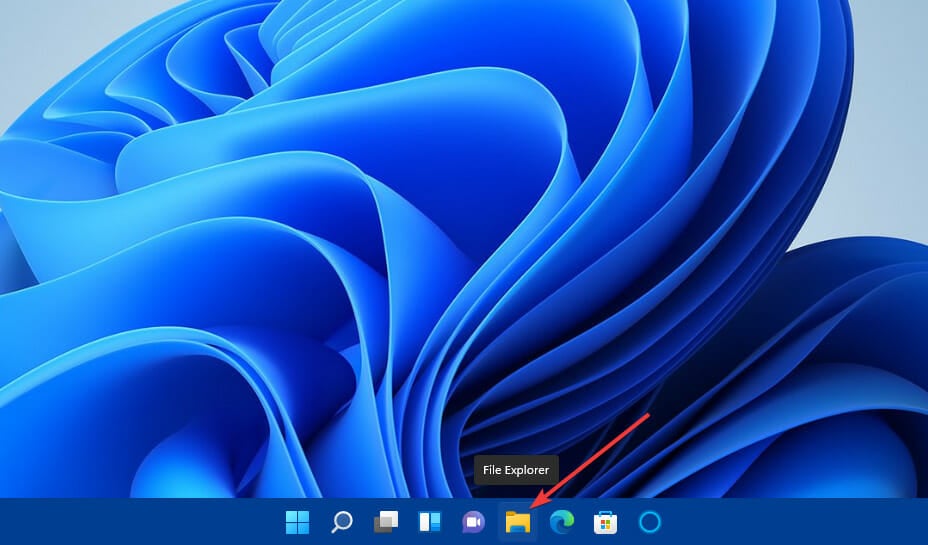Click empty taskbar space right of Cortana
Image resolution: width=928 pixels, height=545 pixels.
click(x=800, y=522)
